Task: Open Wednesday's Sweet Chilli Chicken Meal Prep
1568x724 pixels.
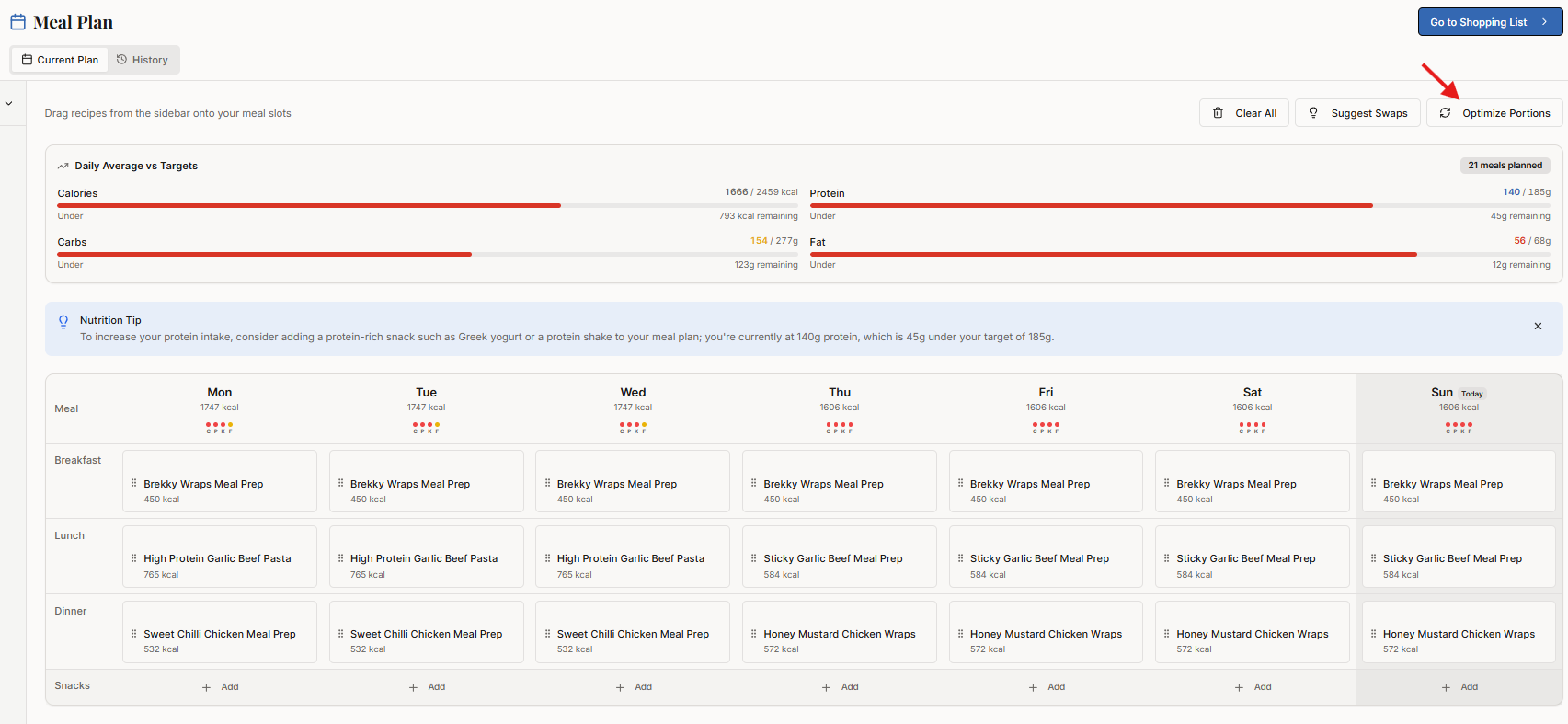Action: point(633,632)
